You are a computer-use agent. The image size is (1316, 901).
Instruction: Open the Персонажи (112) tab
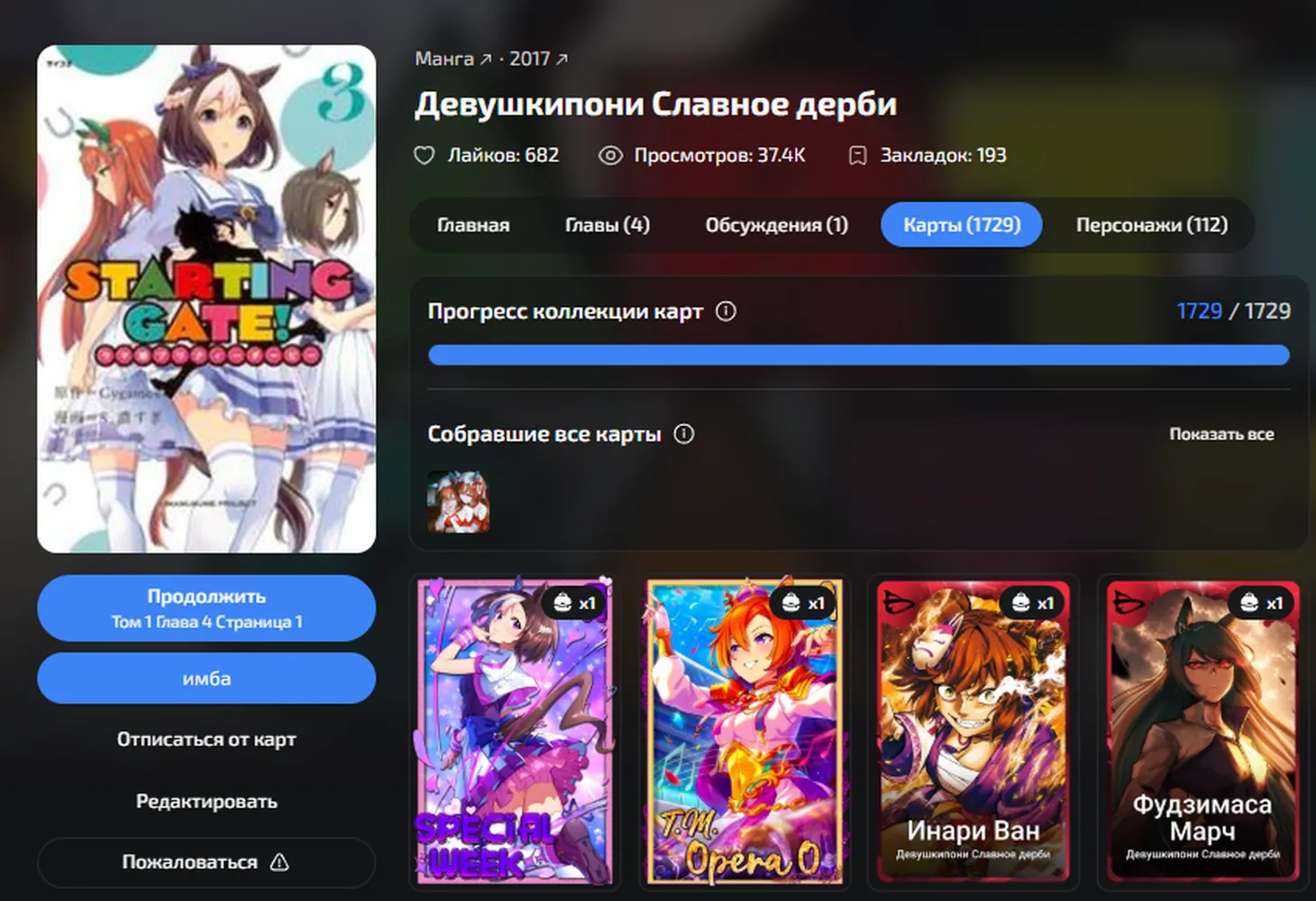click(x=1151, y=224)
